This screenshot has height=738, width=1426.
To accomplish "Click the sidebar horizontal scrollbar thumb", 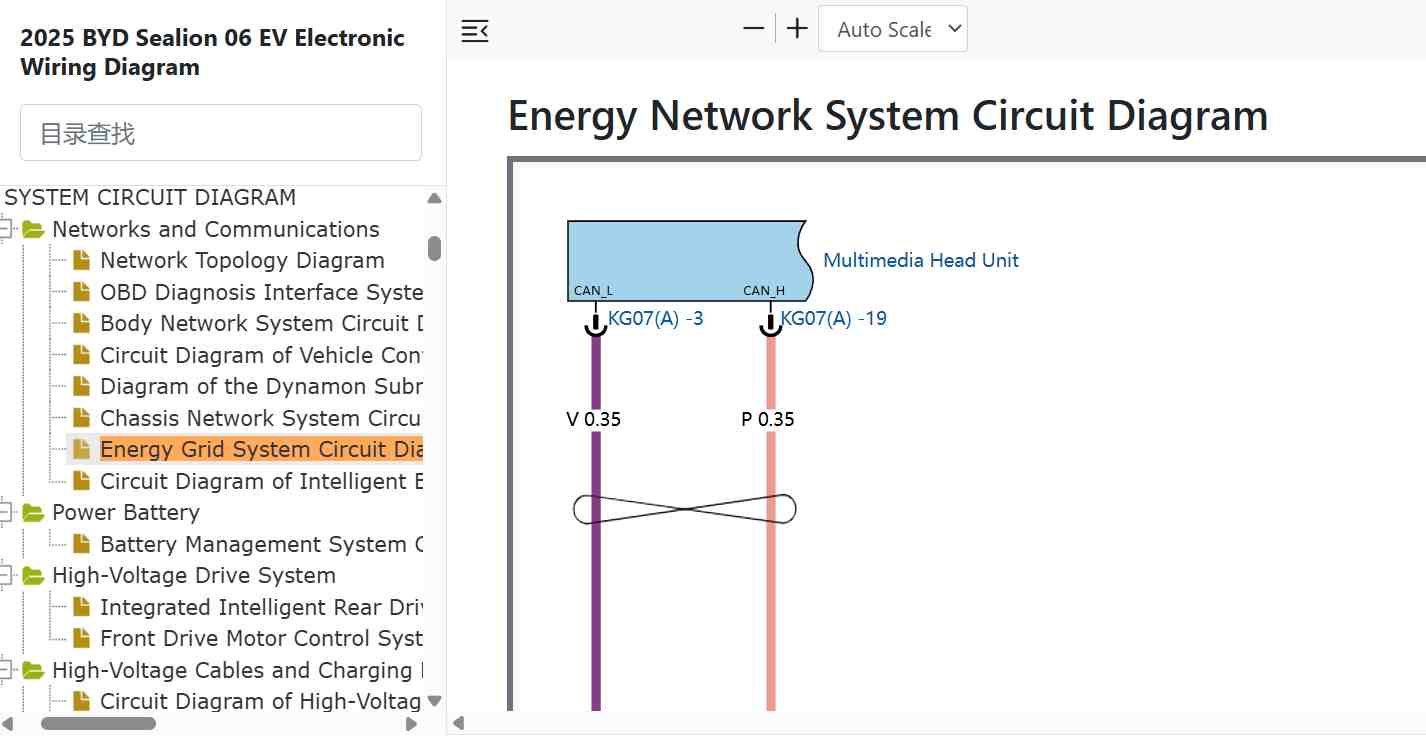I will pyautogui.click(x=98, y=723).
